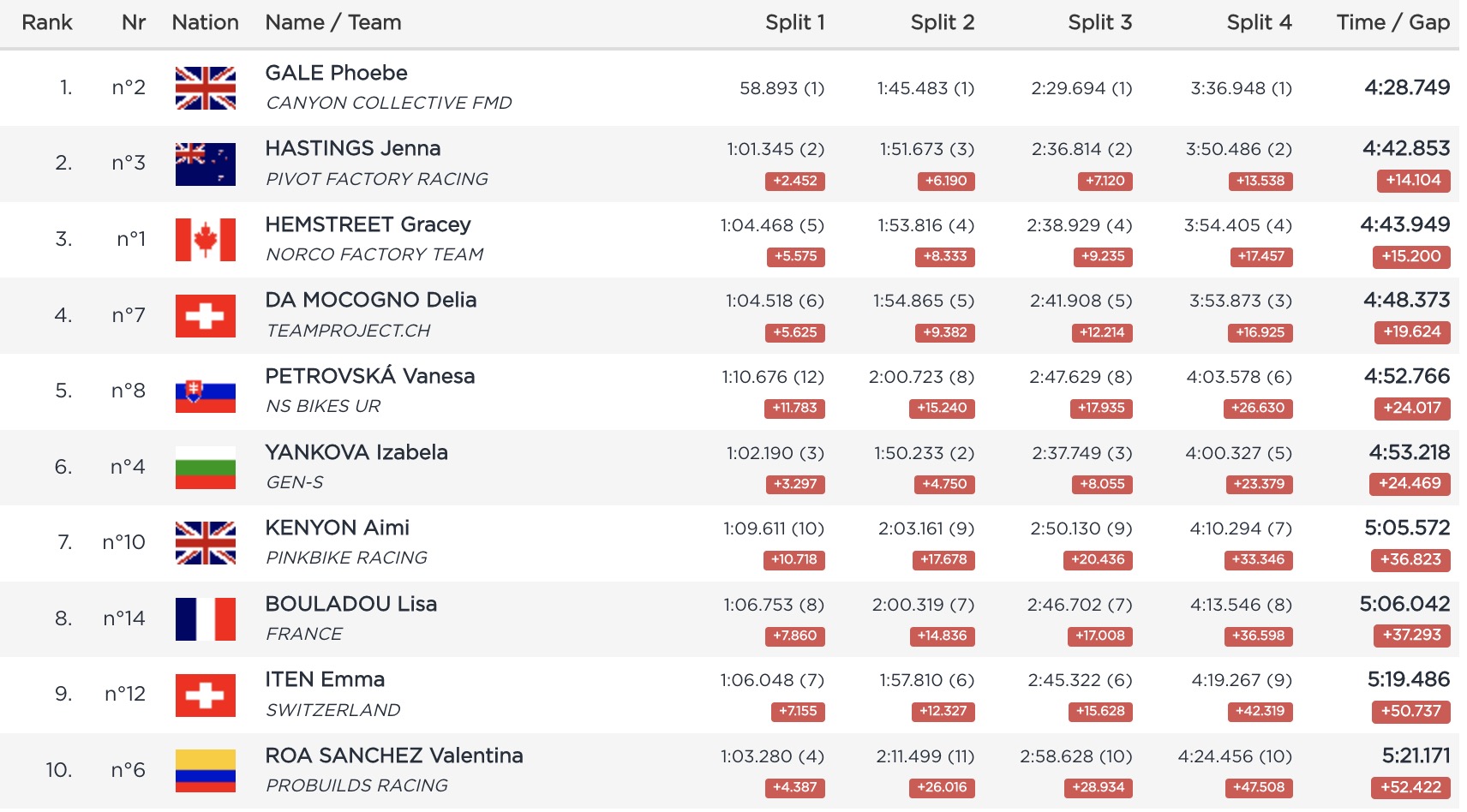
Task: Click the Swiss flag next to ITEN Emma
Action: (205, 695)
